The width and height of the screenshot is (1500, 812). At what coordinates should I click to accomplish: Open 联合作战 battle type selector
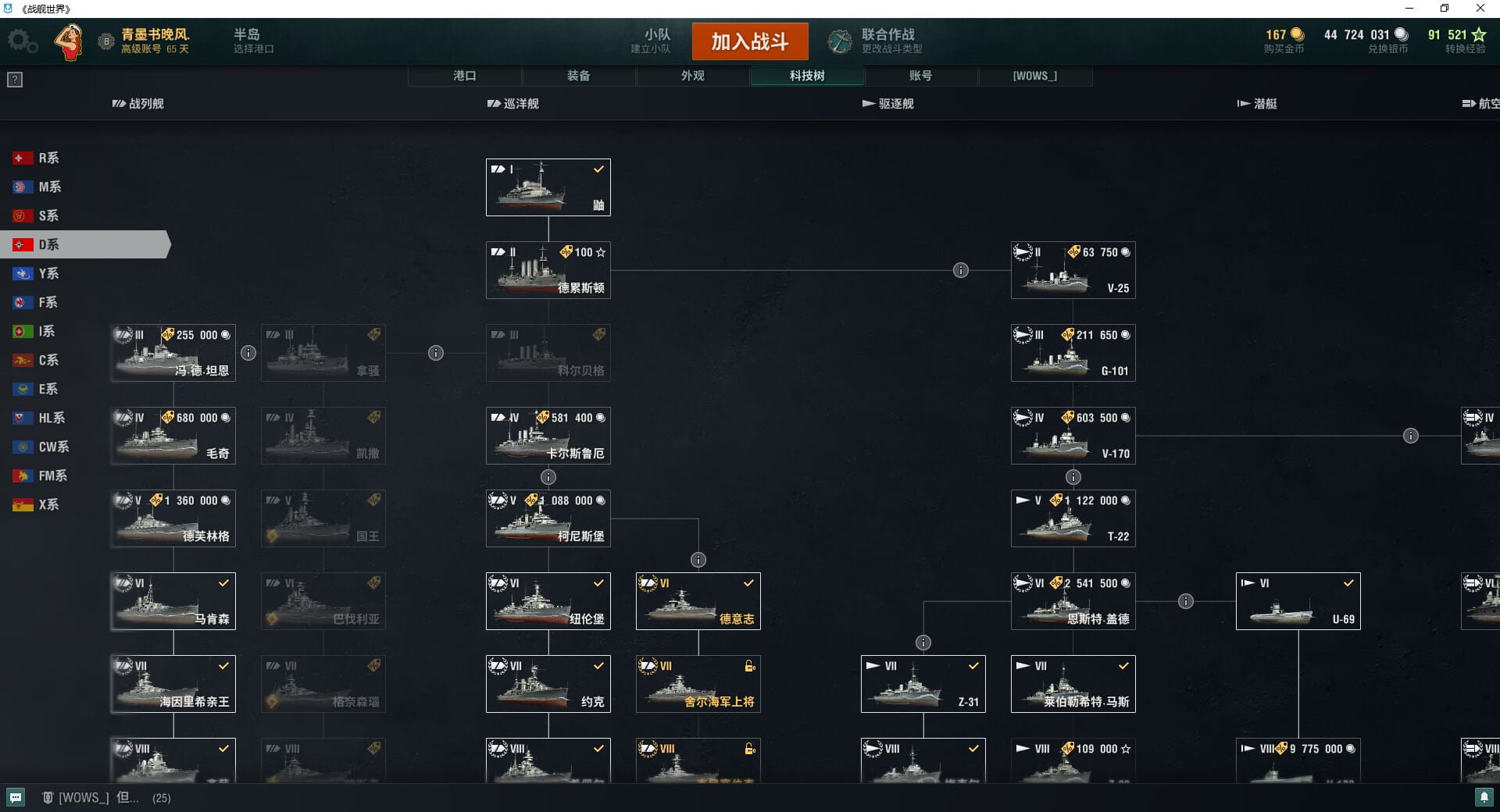pyautogui.click(x=891, y=41)
